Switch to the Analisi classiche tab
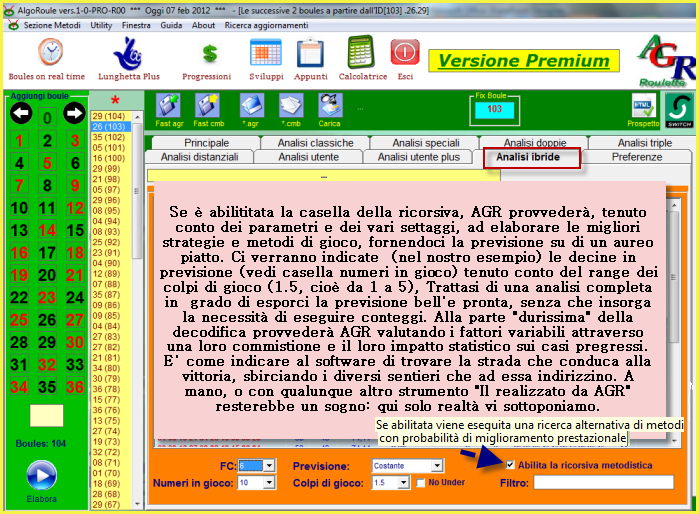The image size is (699, 514). tap(315, 143)
